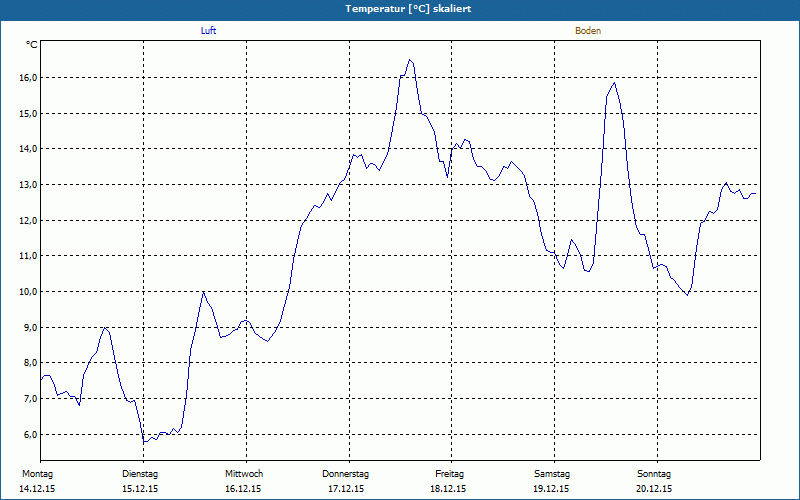The width and height of the screenshot is (800, 500).
Task: Click the '15.12.15' date label
Action: [x=140, y=489]
